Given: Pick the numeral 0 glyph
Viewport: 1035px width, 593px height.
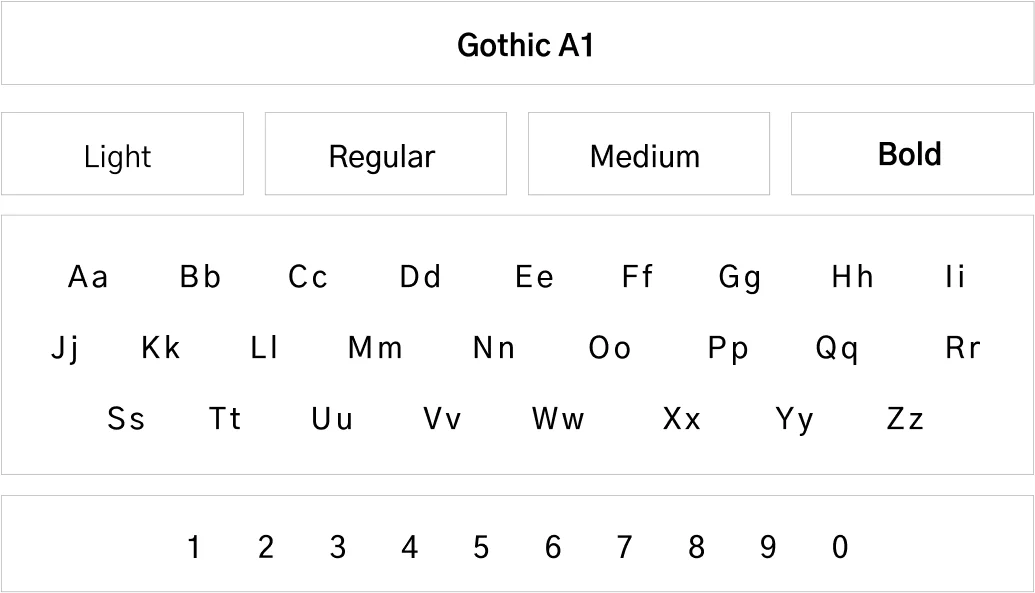Looking at the screenshot, I should (840, 547).
